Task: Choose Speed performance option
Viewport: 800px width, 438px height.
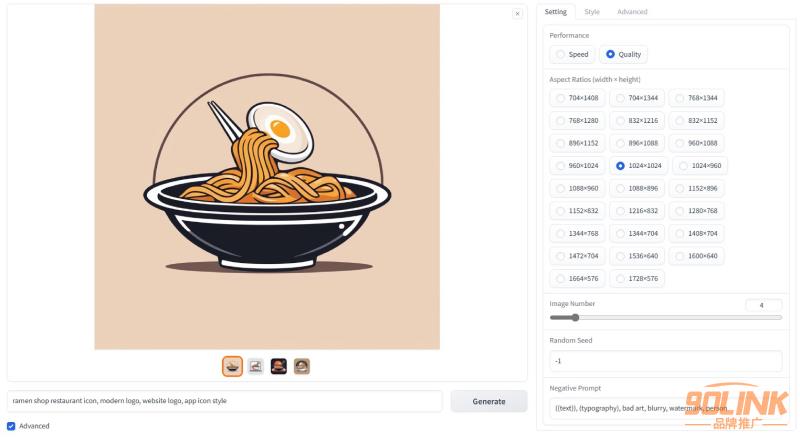Action: 572,54
